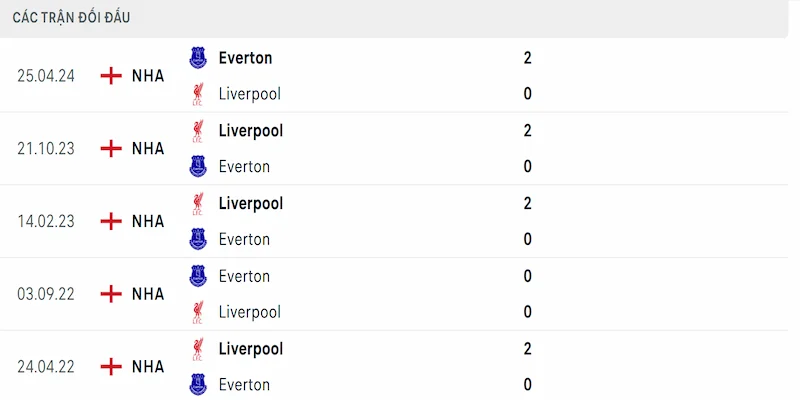Screen dimensions: 800x400
Task: Click Liverpool crest in 14.02.23 match
Action: click(198, 204)
